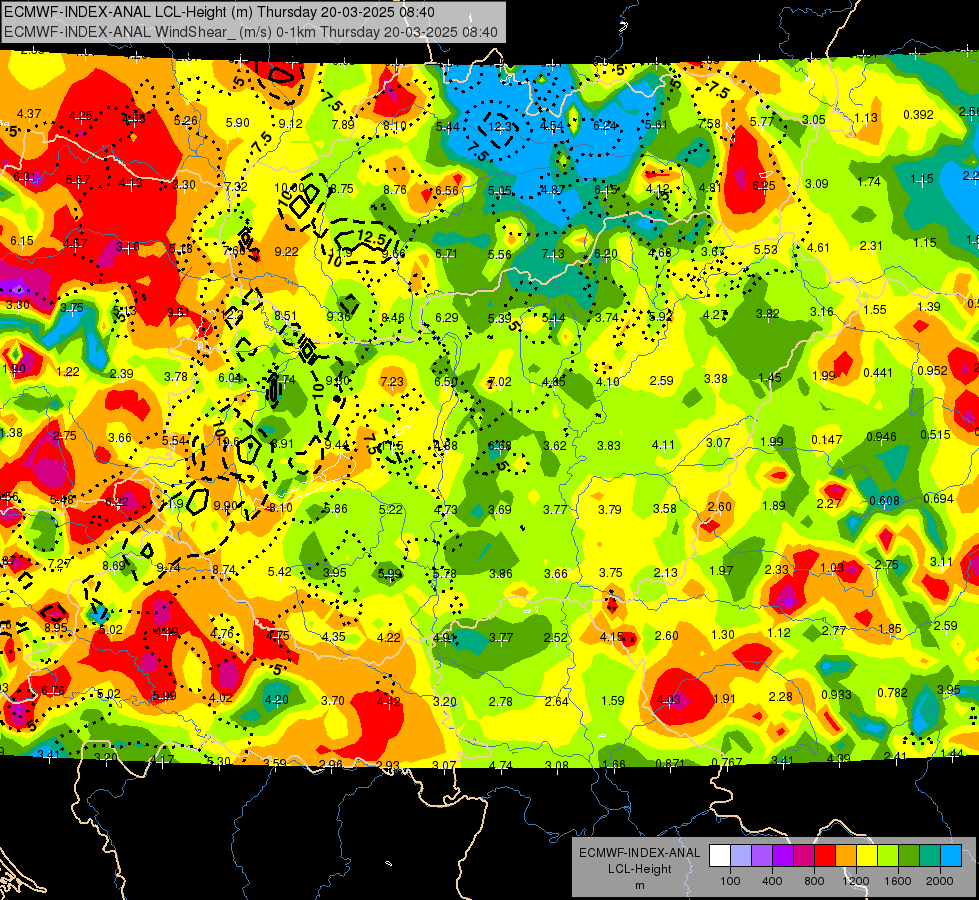Screen dimensions: 979x900
Task: Click the grid value 7.23
Action: coord(392,381)
